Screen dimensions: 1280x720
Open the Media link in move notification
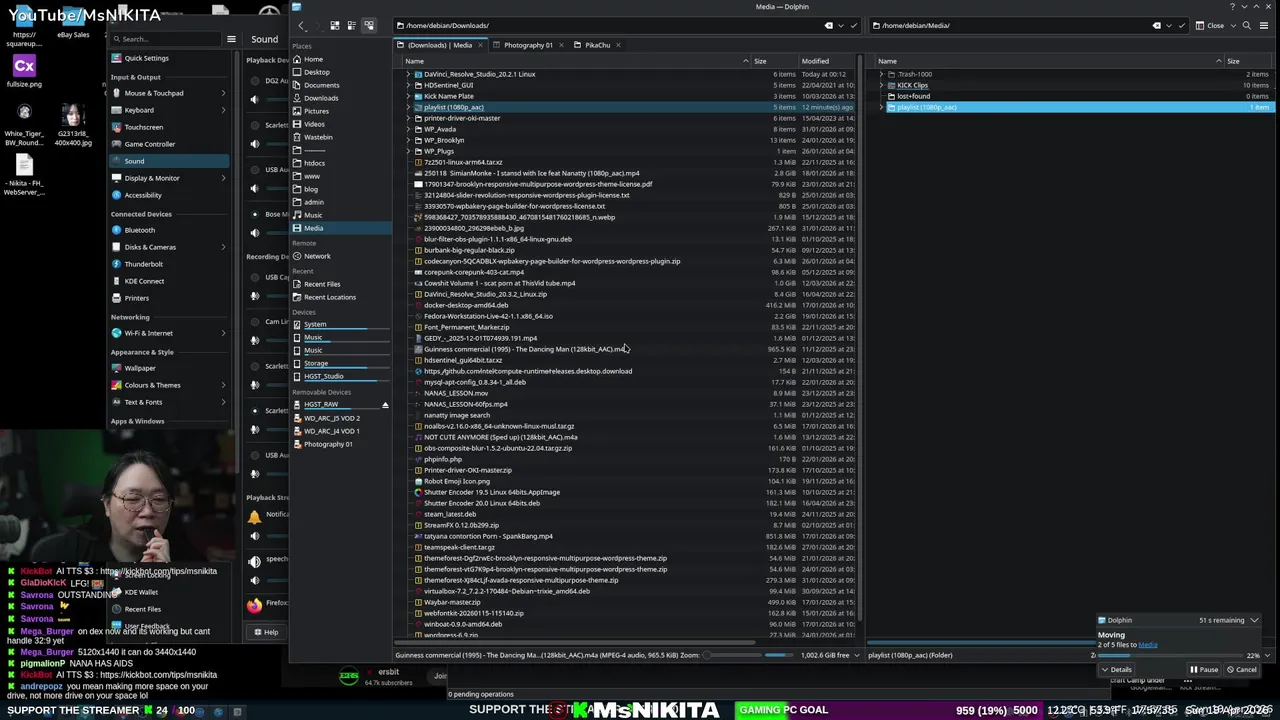click(x=1148, y=645)
